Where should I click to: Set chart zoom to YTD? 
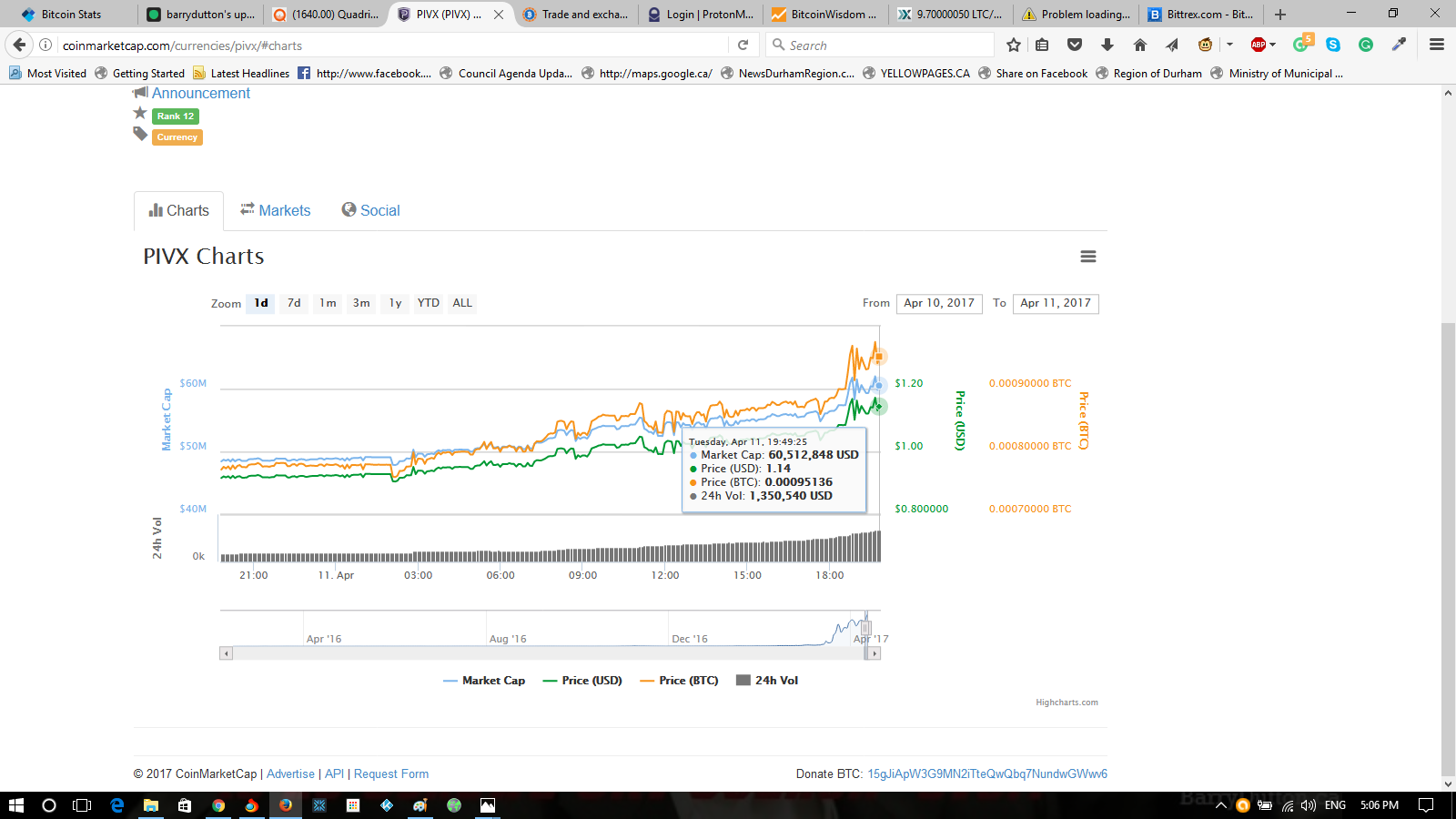(429, 303)
